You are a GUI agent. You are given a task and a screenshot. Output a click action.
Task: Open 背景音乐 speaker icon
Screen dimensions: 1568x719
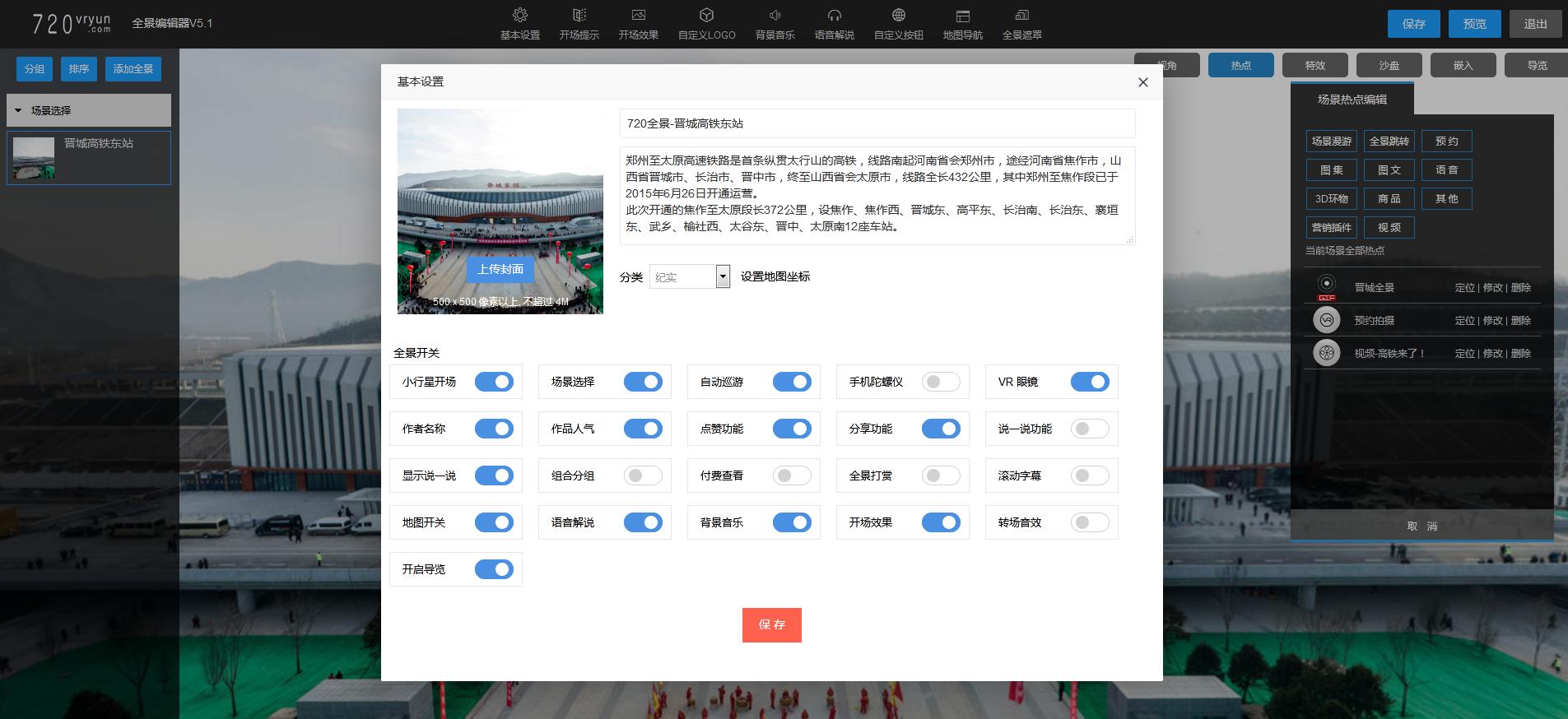click(775, 16)
